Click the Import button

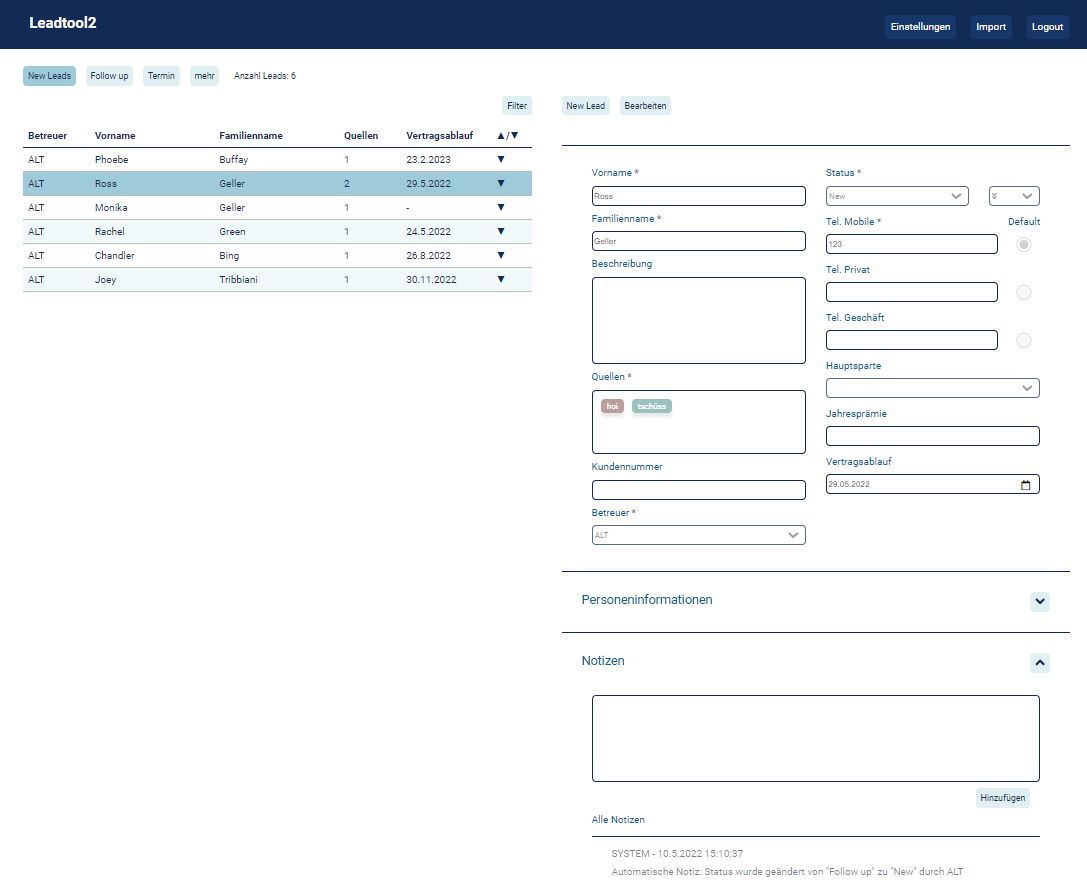pos(991,27)
